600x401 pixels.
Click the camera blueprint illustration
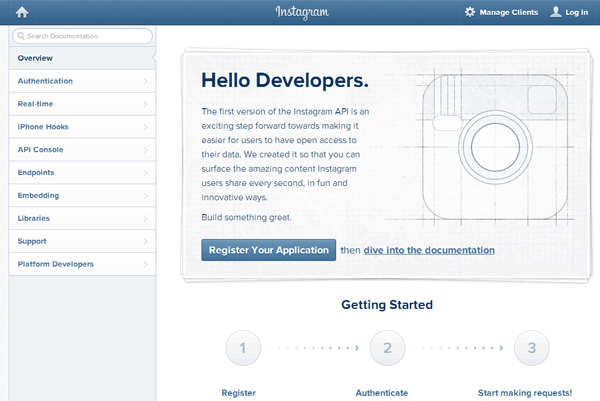tap(495, 147)
